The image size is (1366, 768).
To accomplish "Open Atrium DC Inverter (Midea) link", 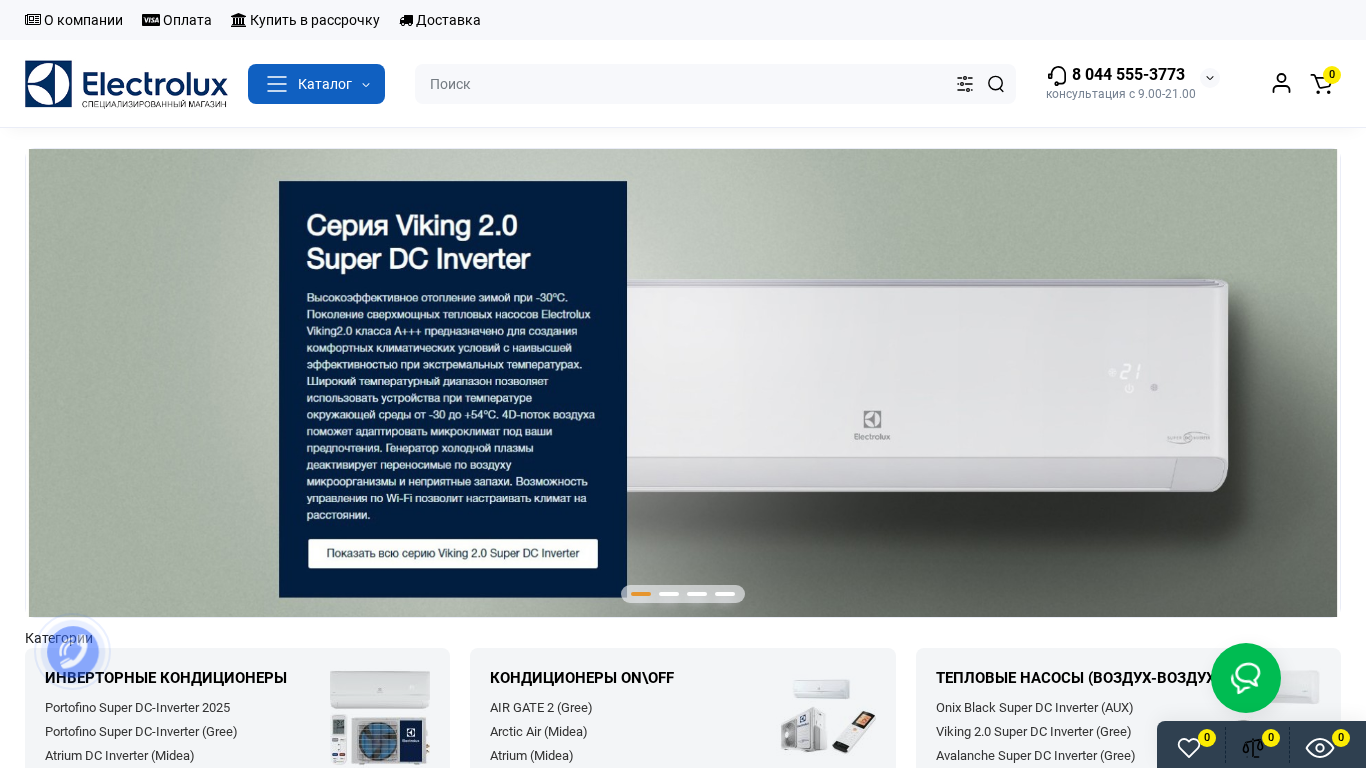I will 120,756.
